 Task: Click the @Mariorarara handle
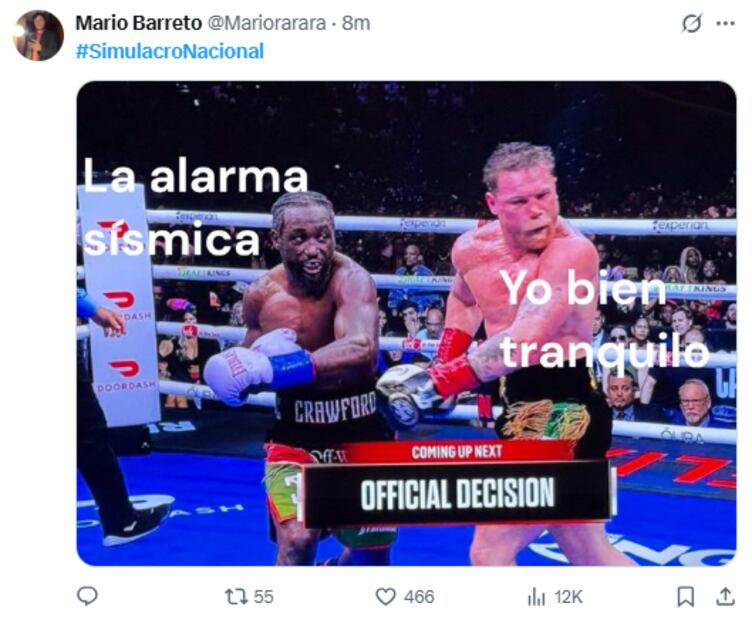pyautogui.click(x=267, y=23)
